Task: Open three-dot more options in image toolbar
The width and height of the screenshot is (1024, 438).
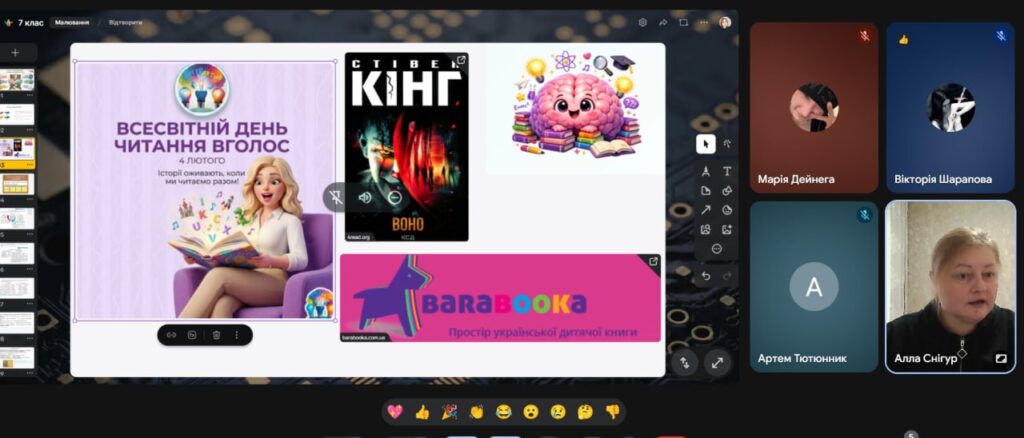Action: pyautogui.click(x=237, y=335)
